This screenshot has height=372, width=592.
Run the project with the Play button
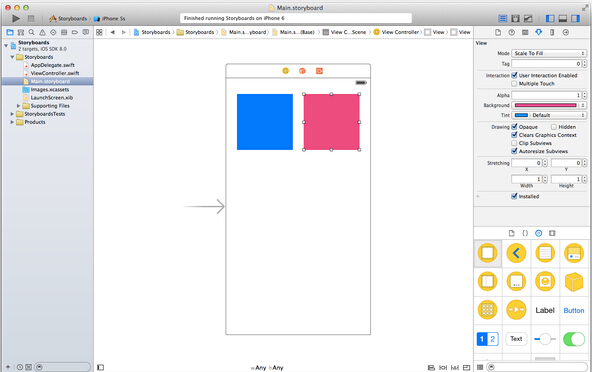pyautogui.click(x=16, y=18)
